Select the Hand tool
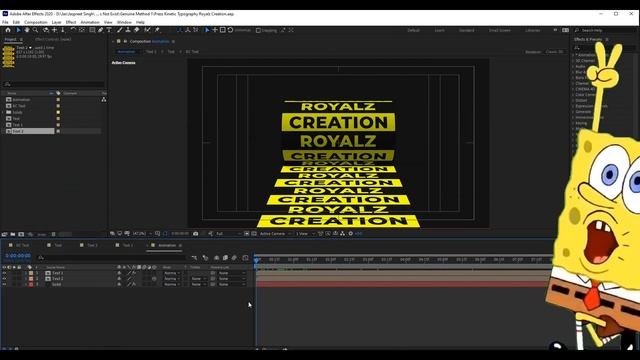Image resolution: width=640 pixels, height=360 pixels. [27, 30]
